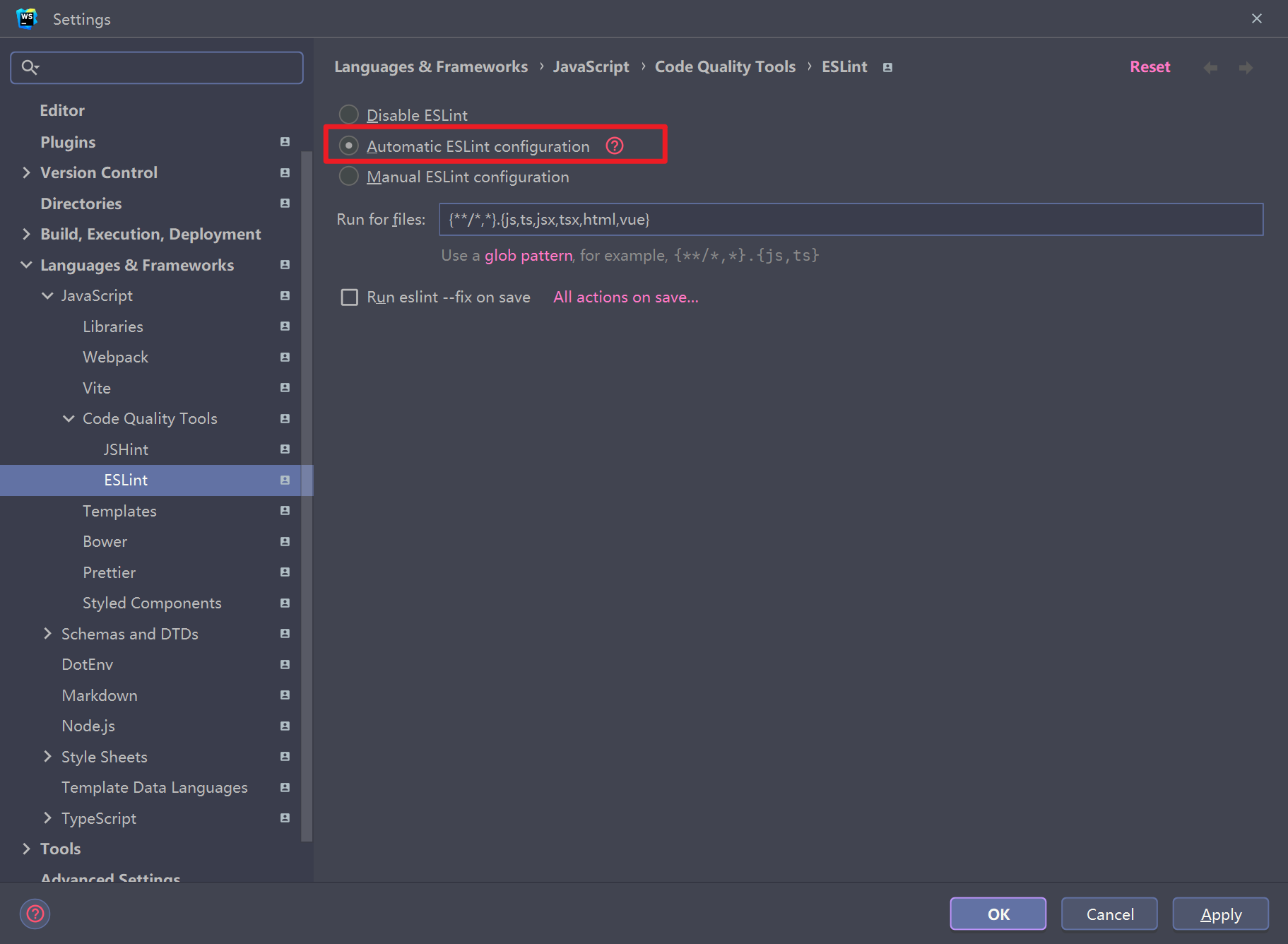Open the Prettier settings page
This screenshot has width=1288, height=944.
109,572
